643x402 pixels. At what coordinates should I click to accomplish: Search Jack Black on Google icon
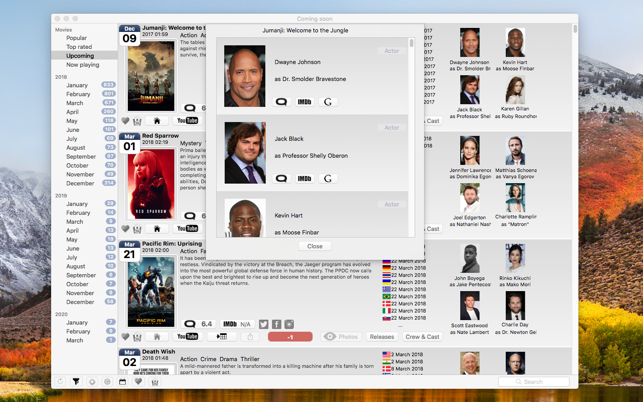point(328,178)
